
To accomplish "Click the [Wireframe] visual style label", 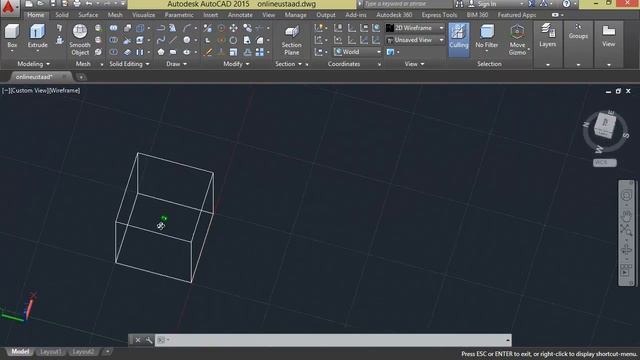I will pos(64,91).
